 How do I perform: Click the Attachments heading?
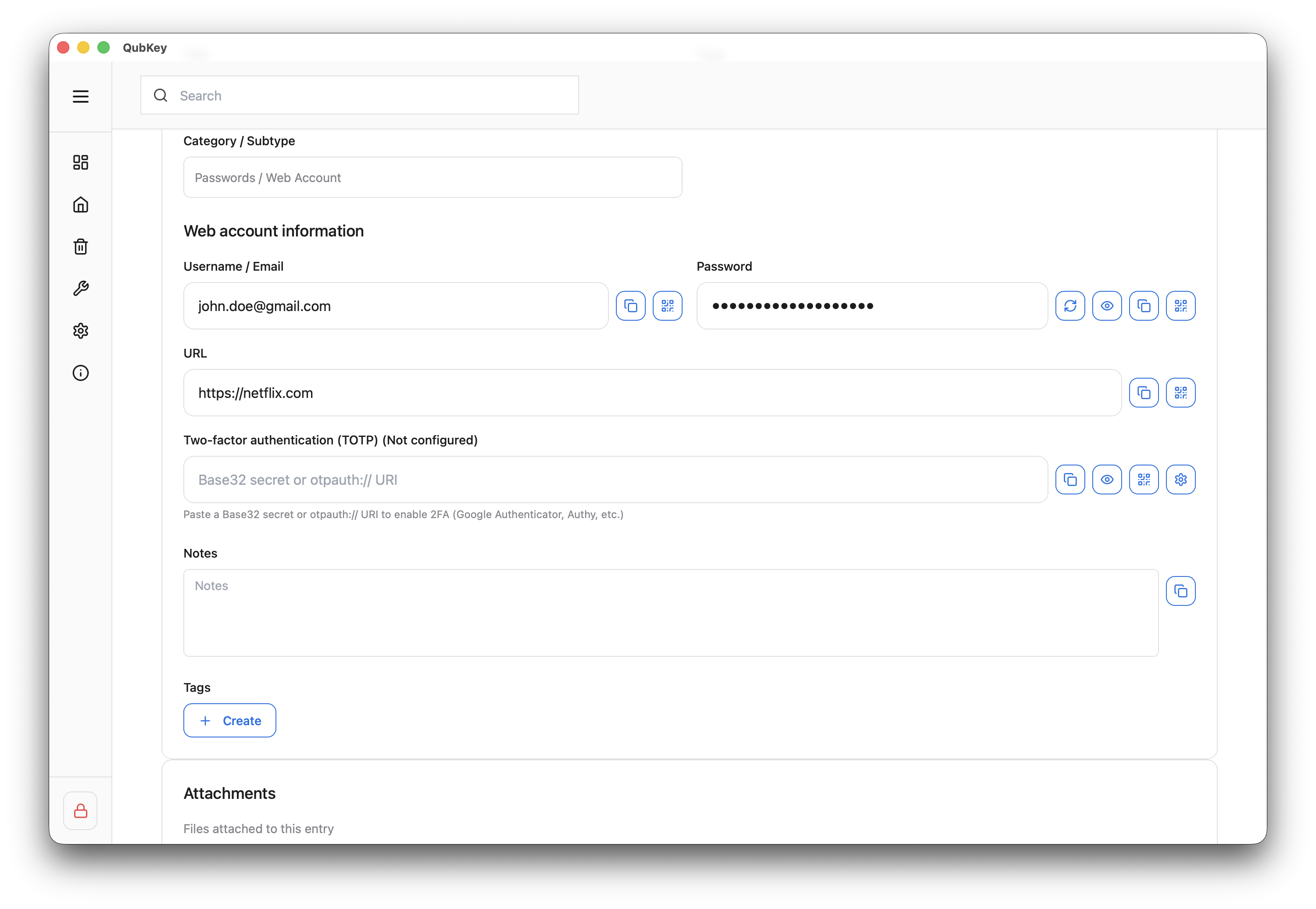click(x=229, y=793)
